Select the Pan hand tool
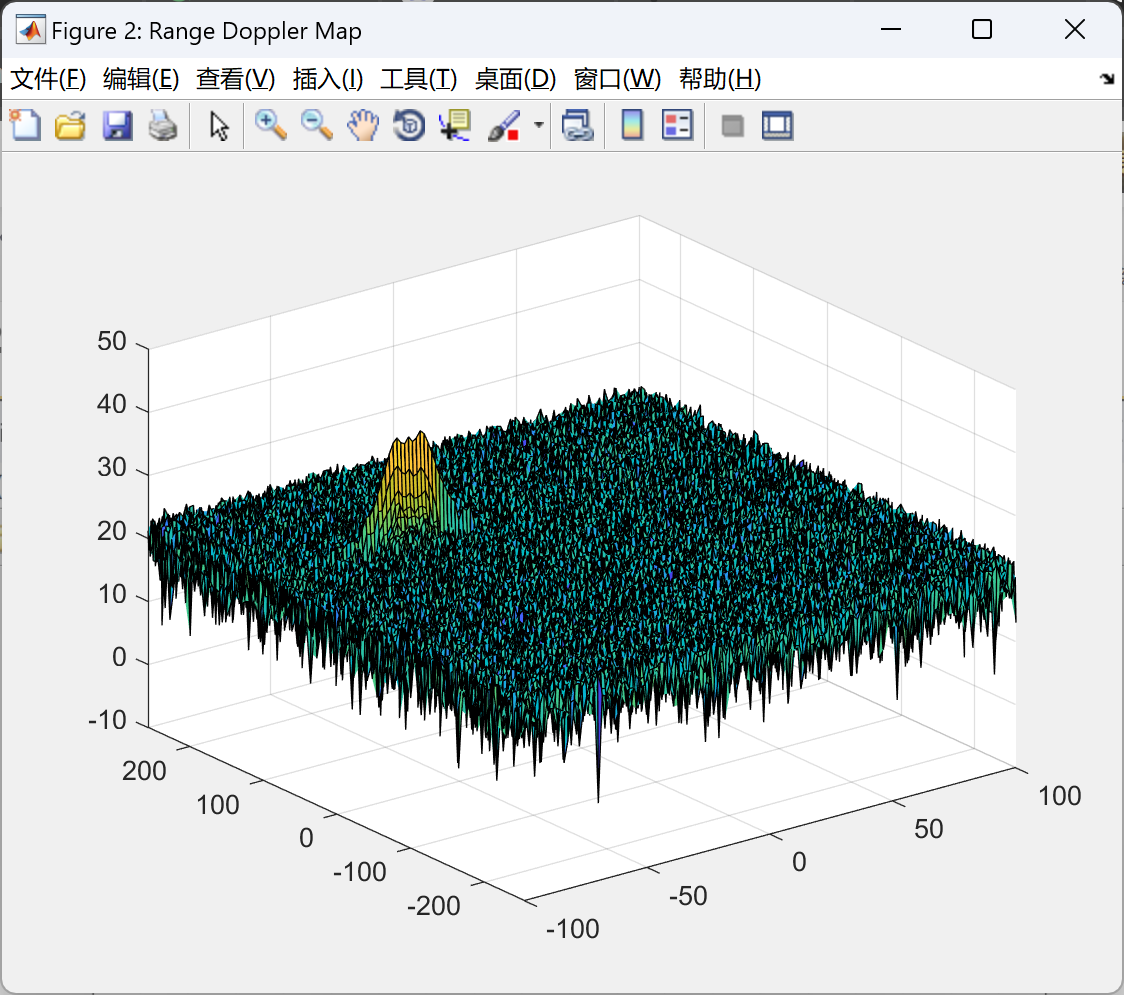Image resolution: width=1124 pixels, height=995 pixels. pos(363,125)
